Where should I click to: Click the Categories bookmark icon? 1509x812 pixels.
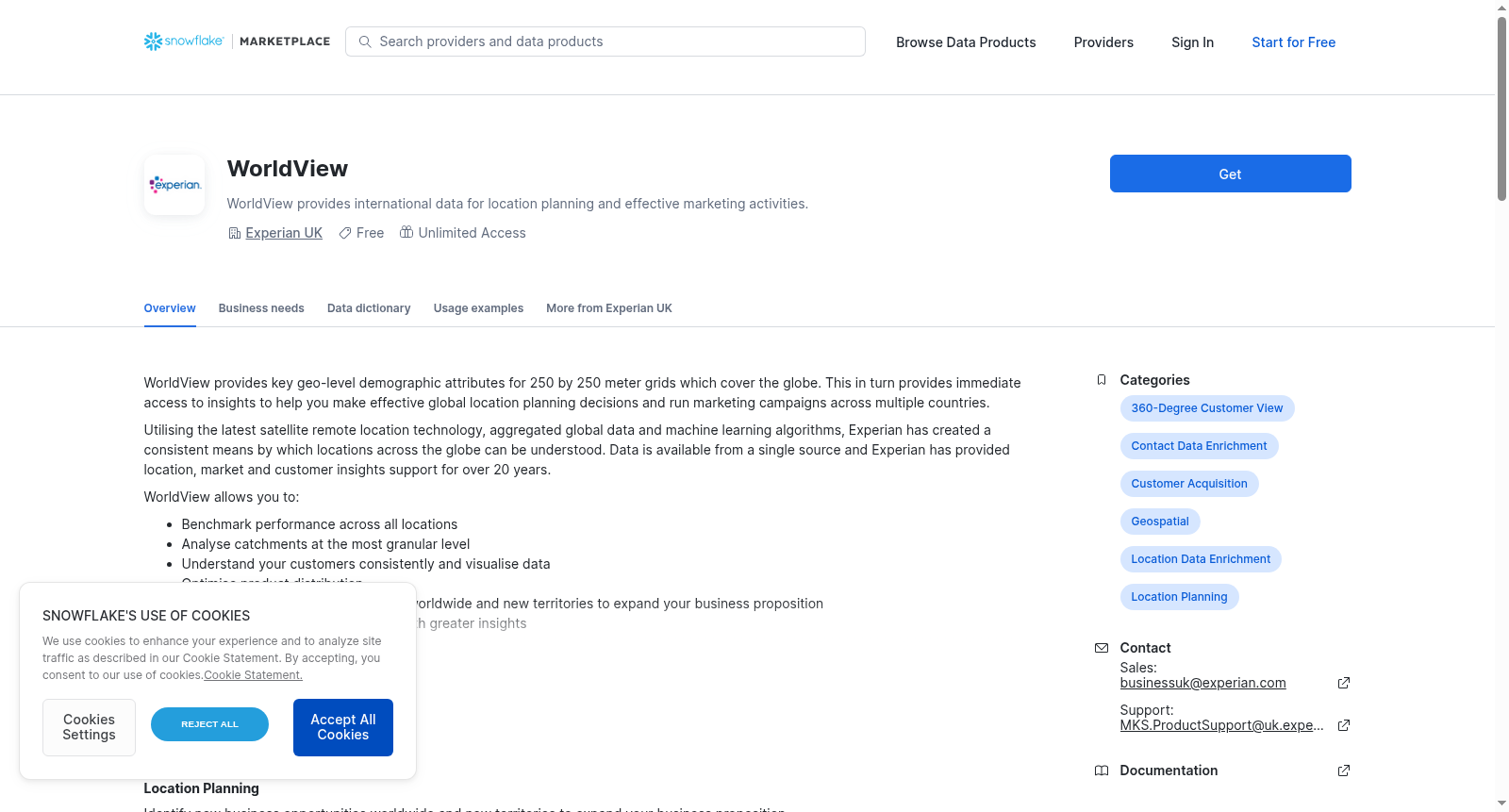click(x=1102, y=380)
